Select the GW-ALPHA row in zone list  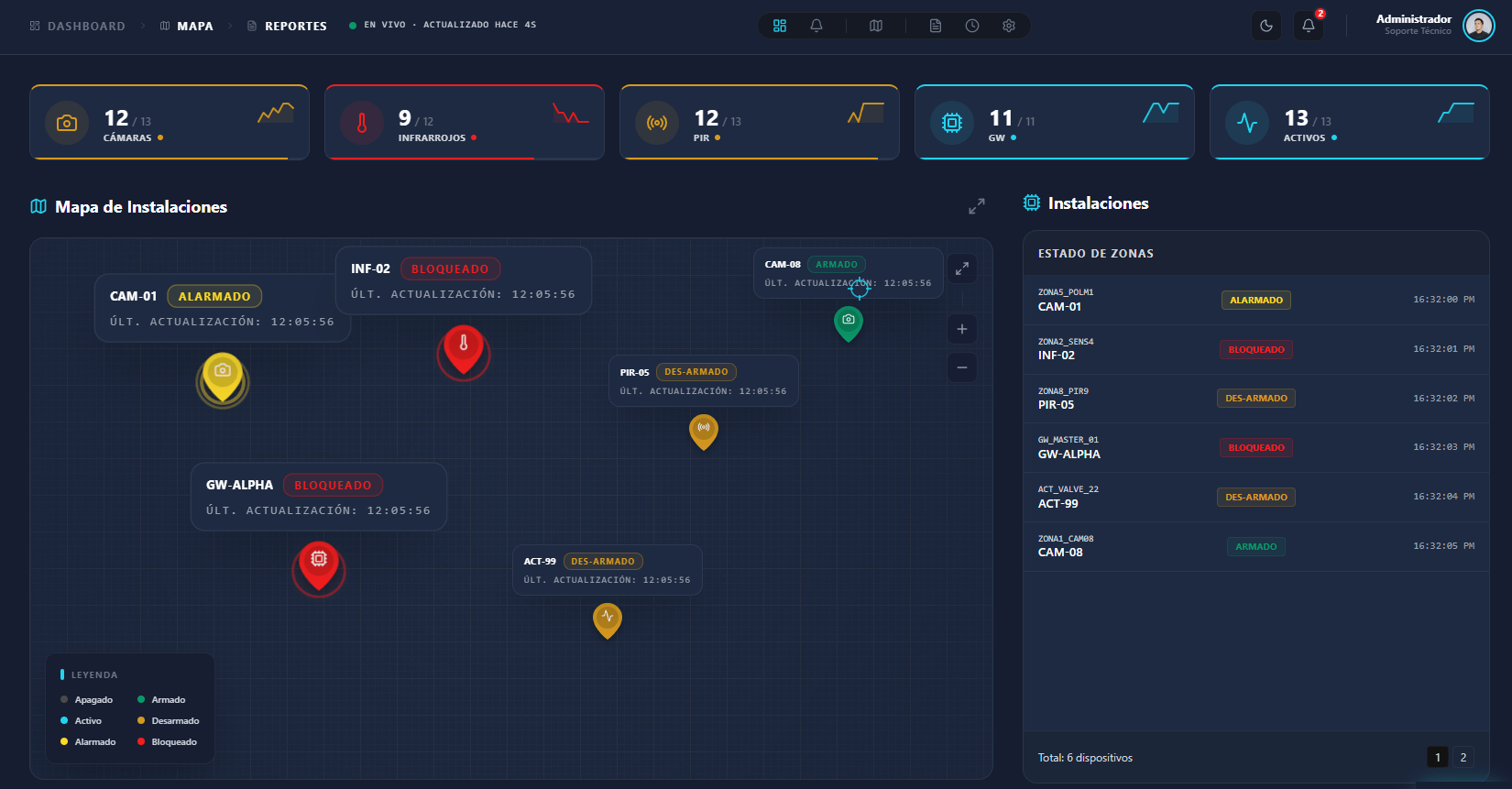tap(1256, 448)
